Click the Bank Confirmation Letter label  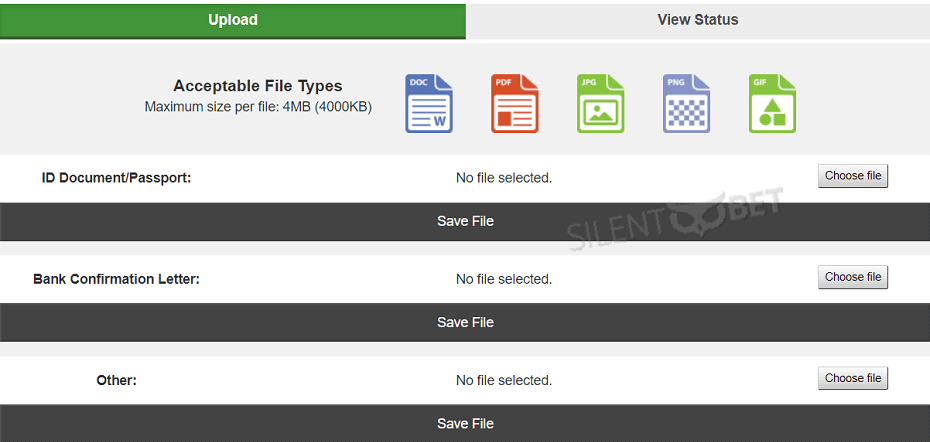pos(116,279)
